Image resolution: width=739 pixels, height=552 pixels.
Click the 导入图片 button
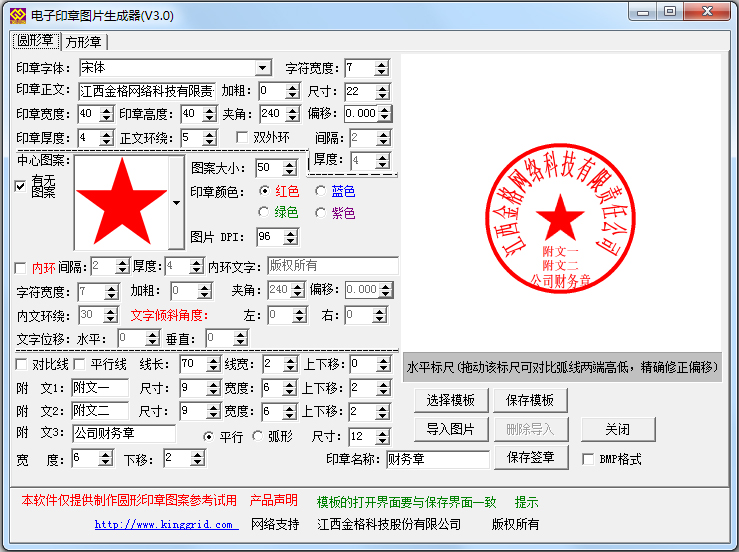[x=451, y=429]
